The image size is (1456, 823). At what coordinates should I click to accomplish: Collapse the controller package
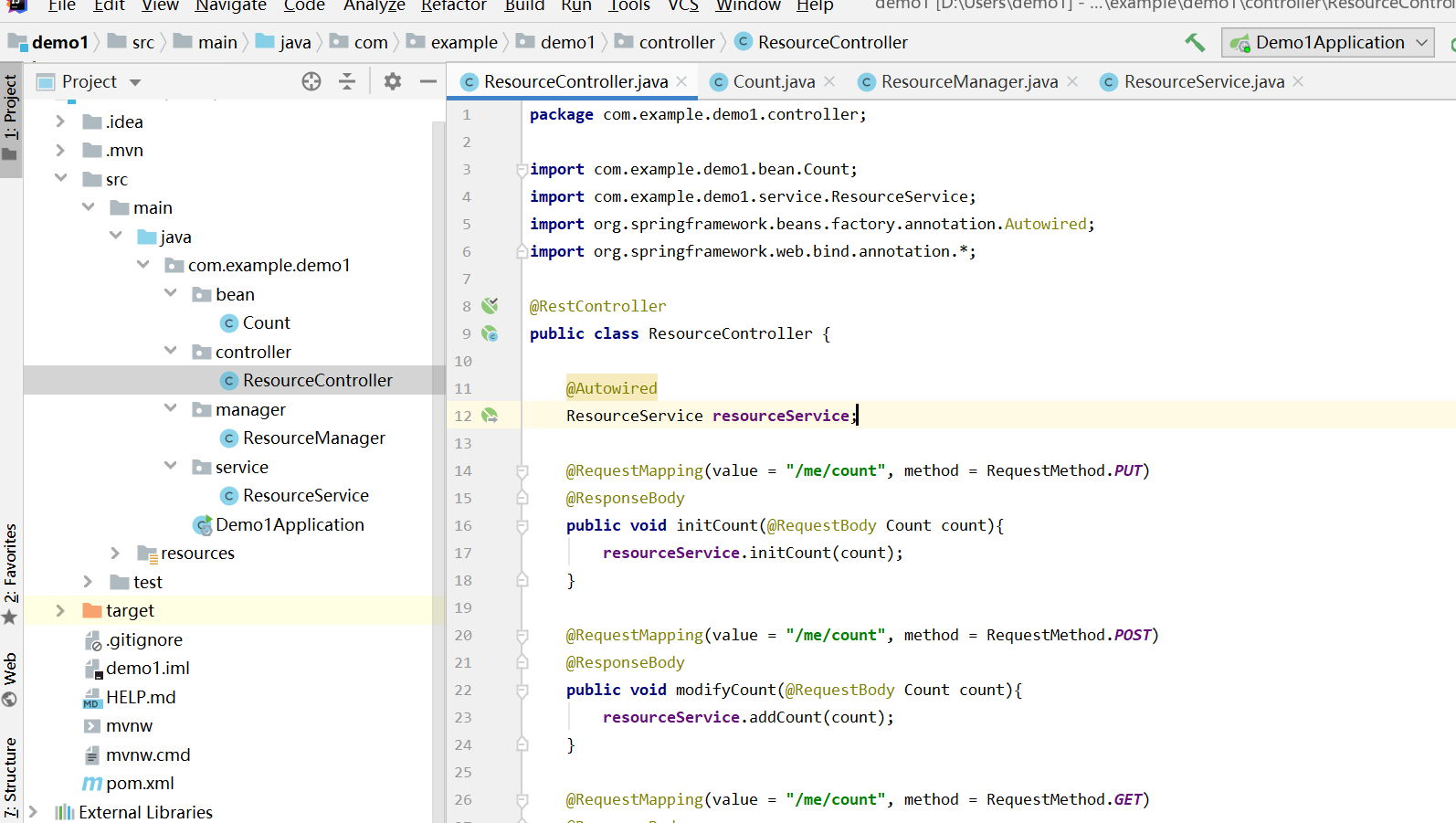[x=171, y=351]
